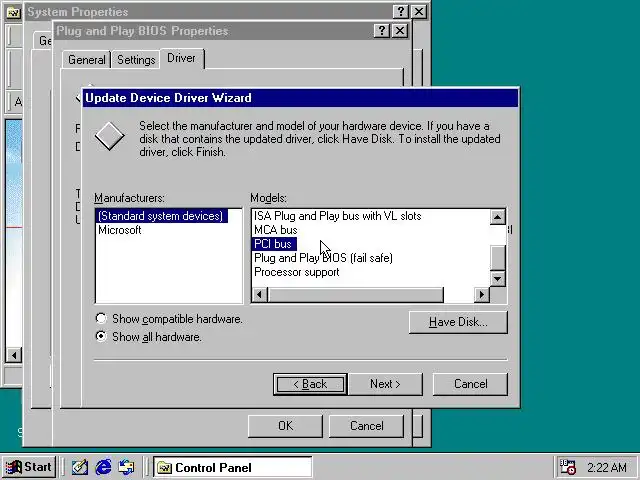Click Models vertical scrollbar thumb
The height and width of the screenshot is (480, 640).
click(498, 258)
